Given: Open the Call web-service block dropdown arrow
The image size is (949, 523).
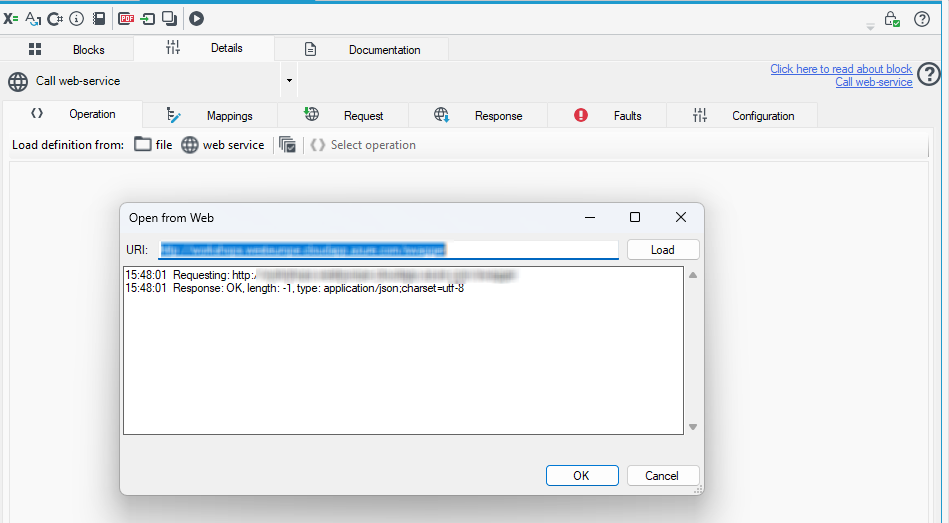Looking at the screenshot, I should pyautogui.click(x=289, y=81).
